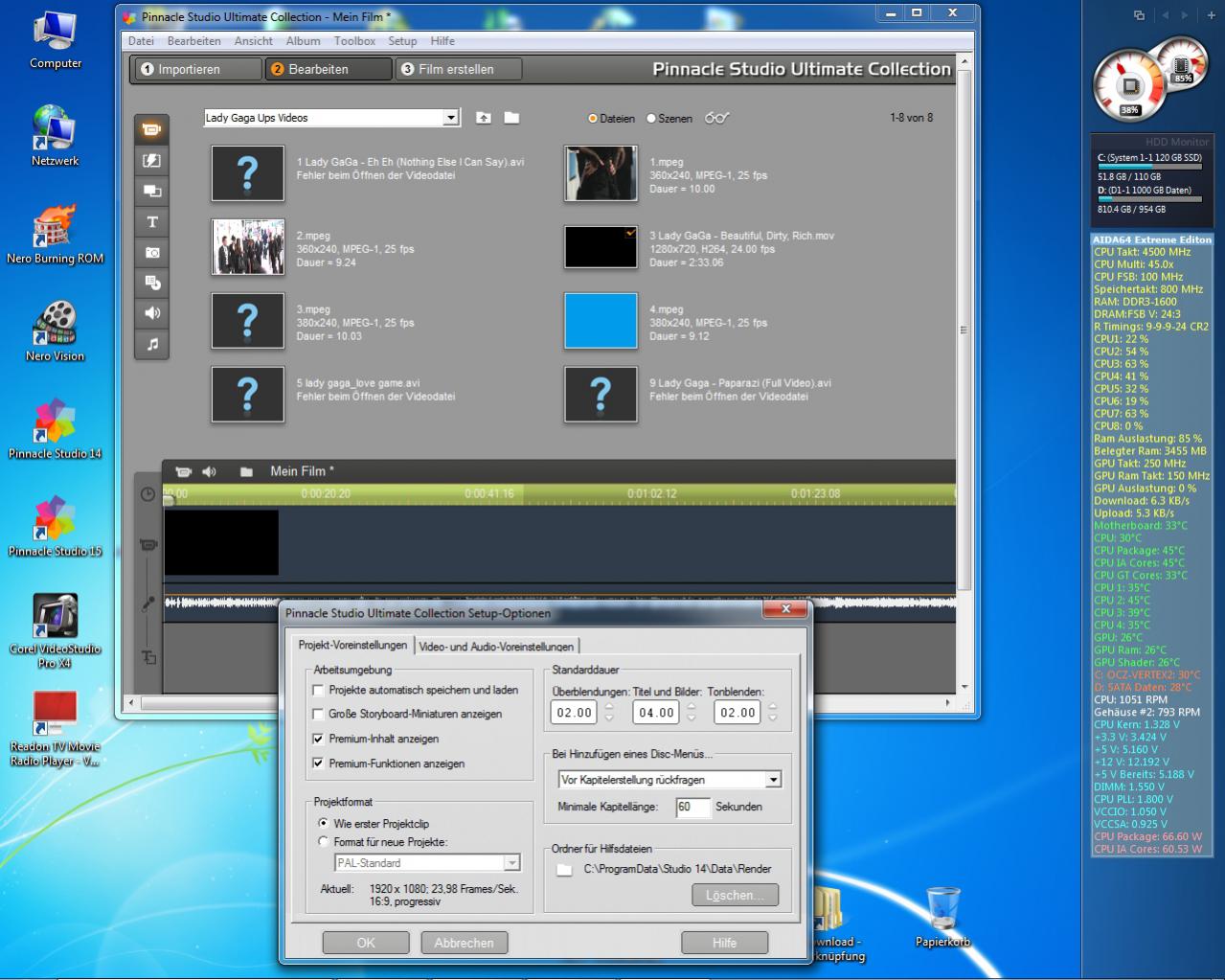Open the Datei menu
This screenshot has width=1225, height=980.
click(141, 41)
